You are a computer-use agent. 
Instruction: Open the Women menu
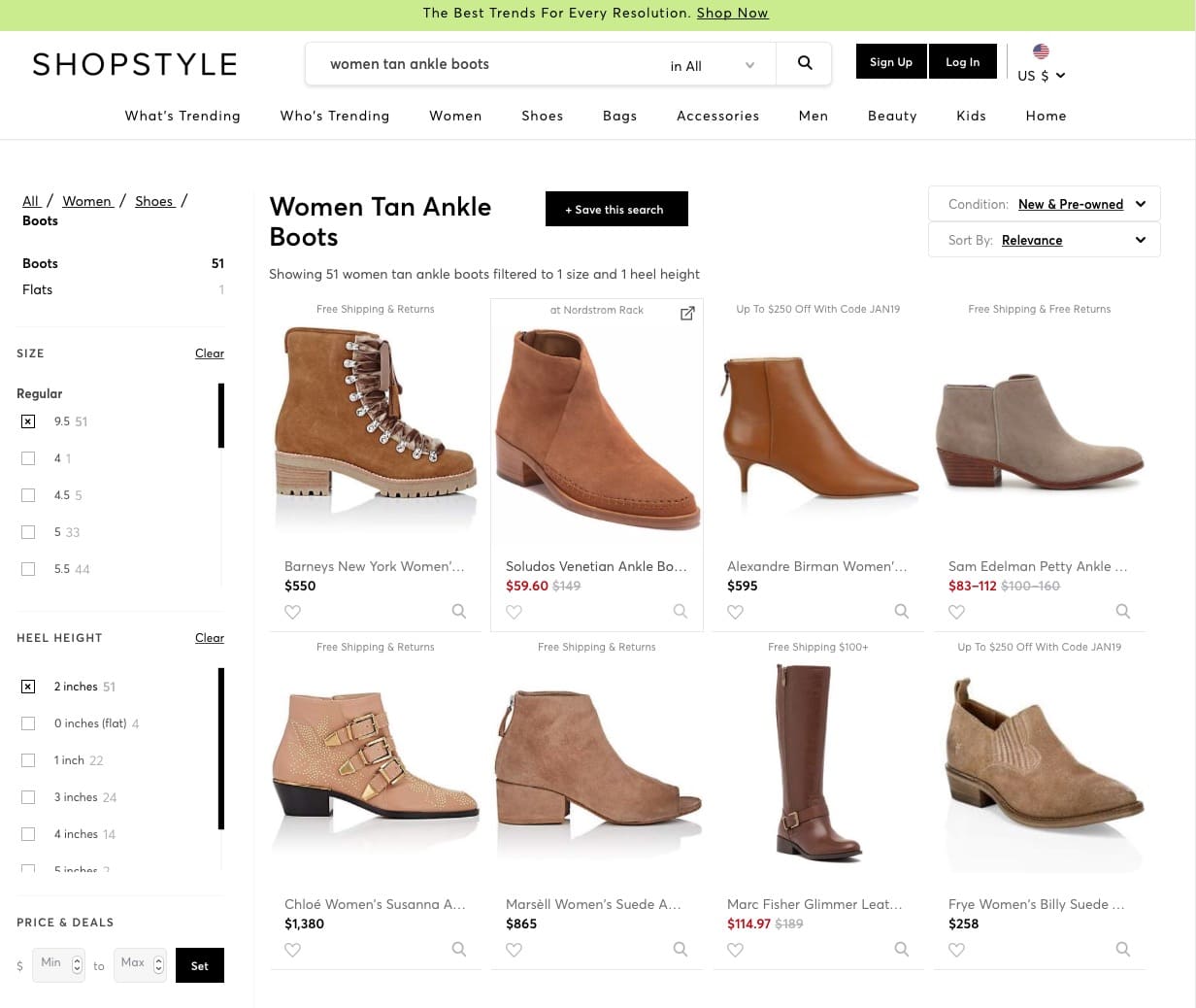(455, 116)
